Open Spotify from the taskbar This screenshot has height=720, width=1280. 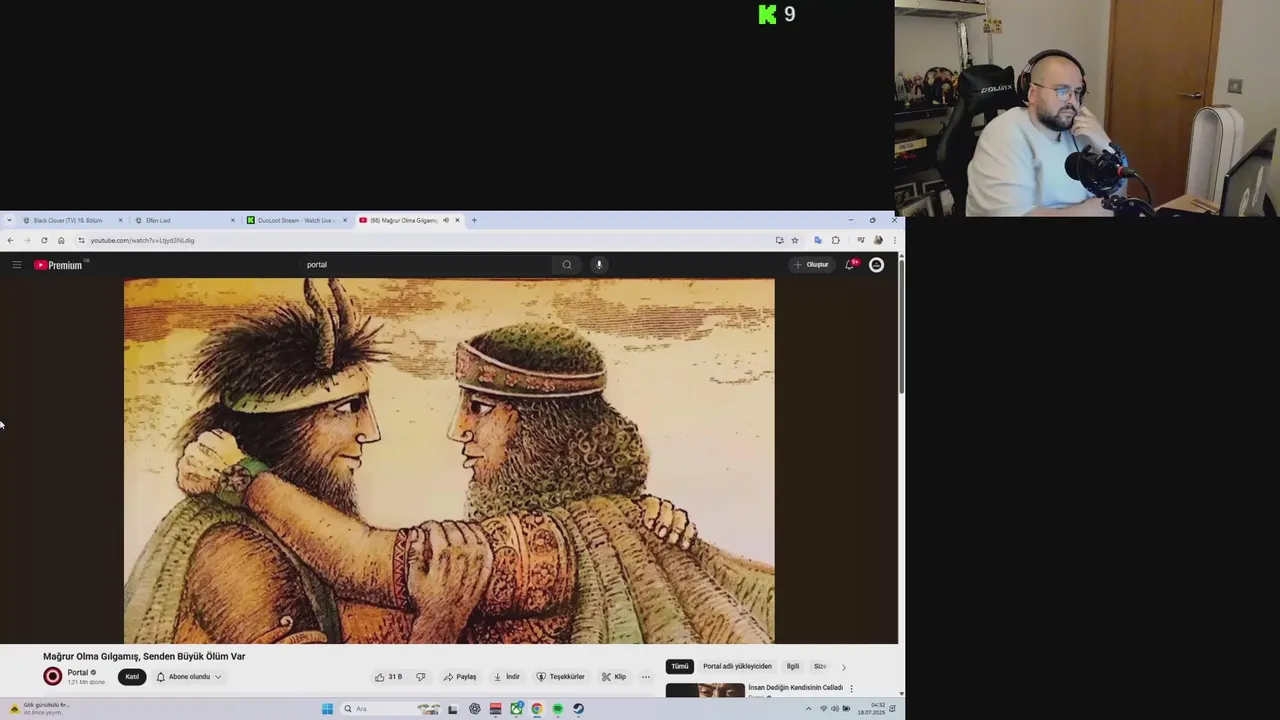coord(558,709)
